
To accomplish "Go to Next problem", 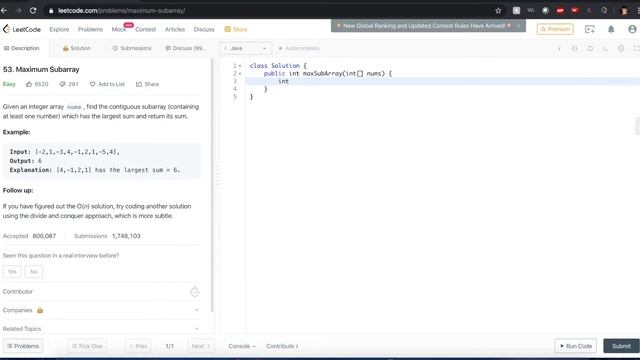I will click(x=201, y=346).
